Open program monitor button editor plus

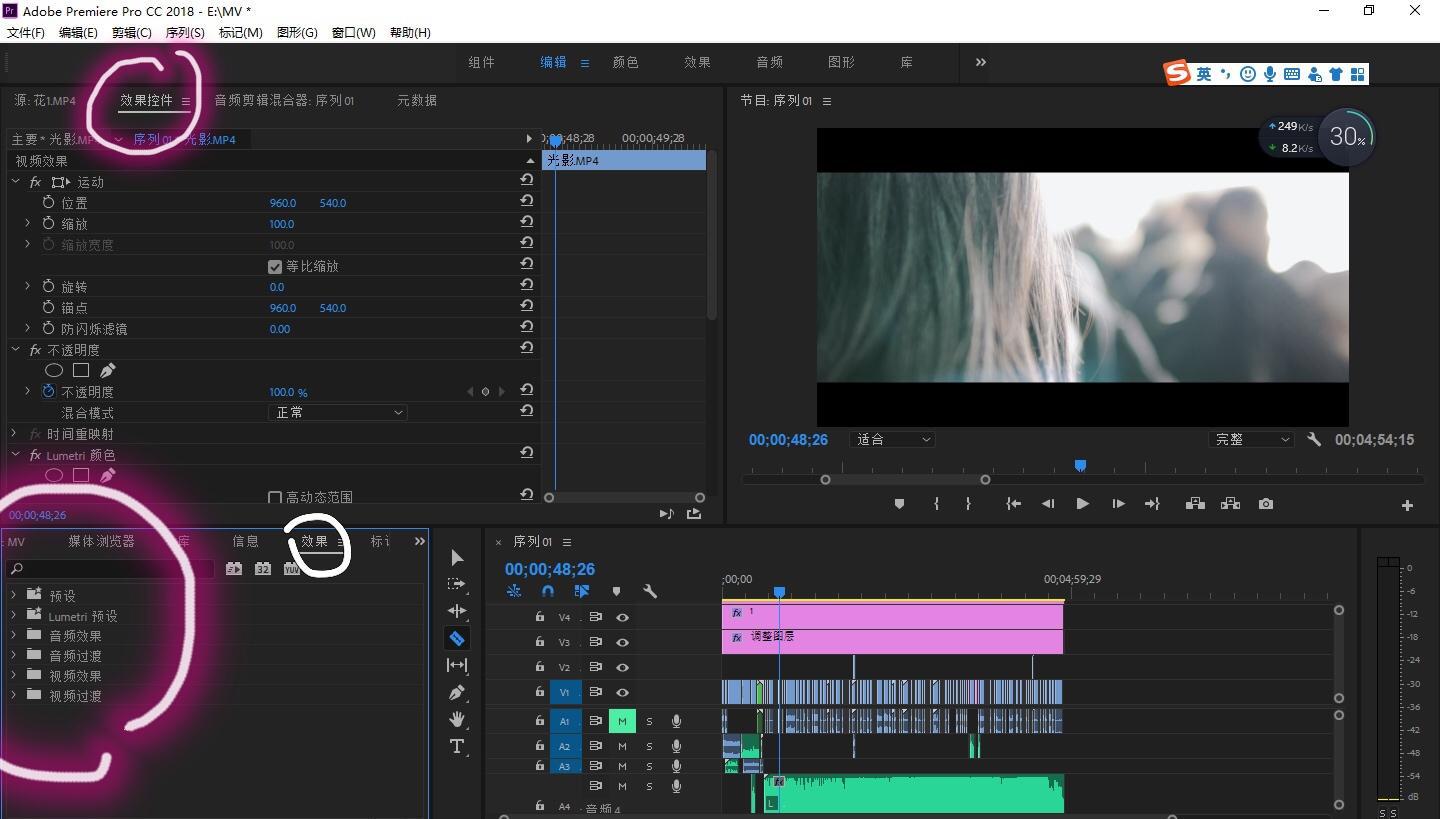tap(1407, 505)
